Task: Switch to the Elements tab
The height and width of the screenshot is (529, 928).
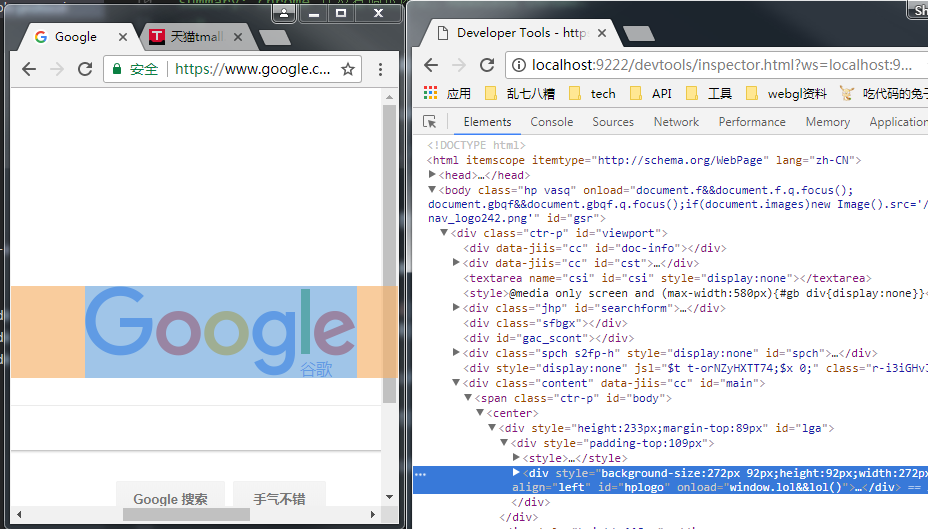Action: click(487, 122)
